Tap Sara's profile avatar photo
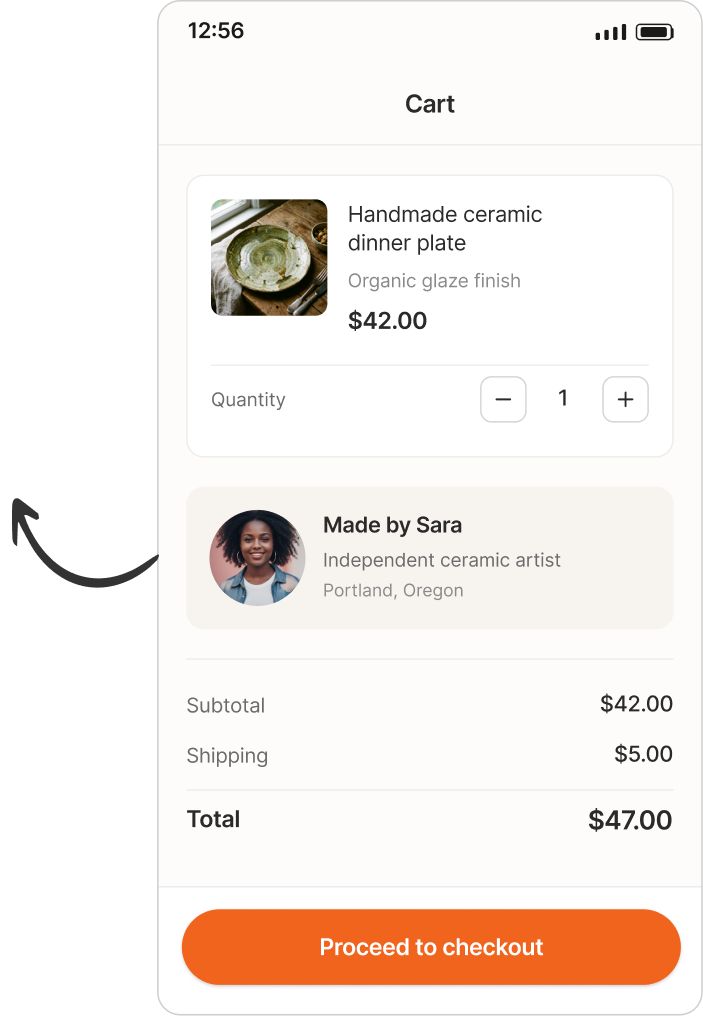703x1016 pixels. coord(257,558)
